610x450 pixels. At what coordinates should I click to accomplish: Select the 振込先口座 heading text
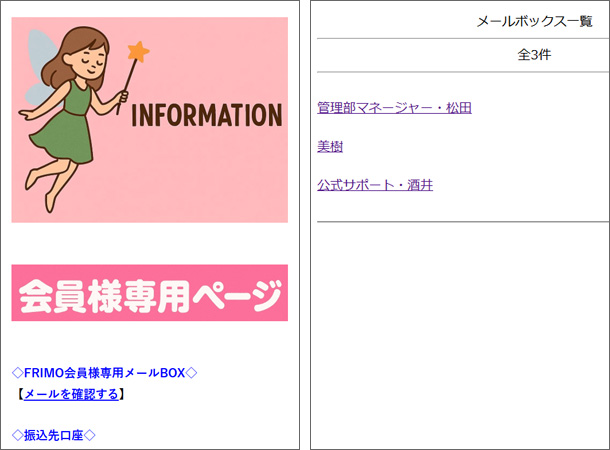tap(53, 435)
